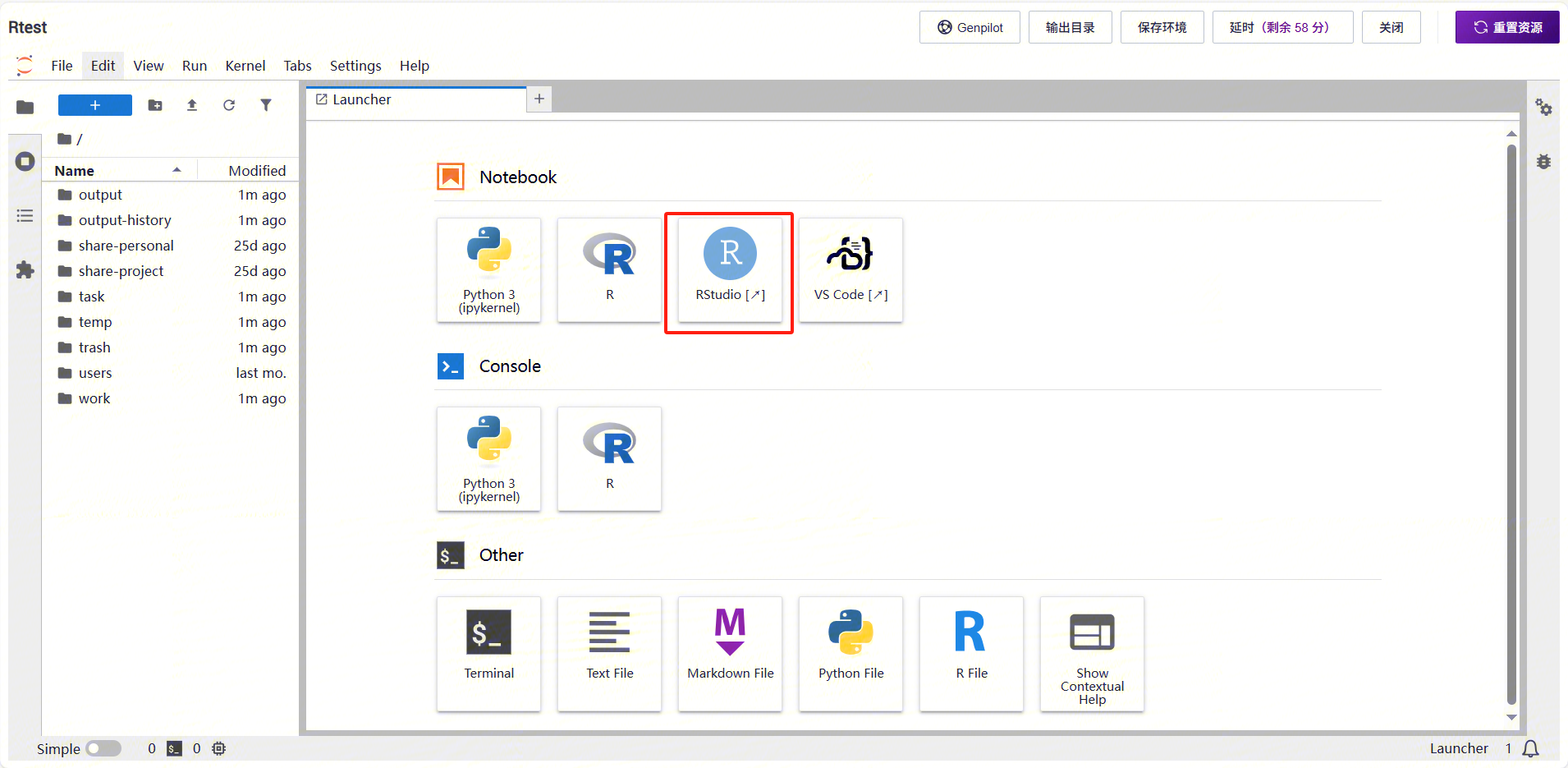This screenshot has height=768, width=1568.
Task: Open the property inspector gears icon
Action: click(x=1544, y=108)
